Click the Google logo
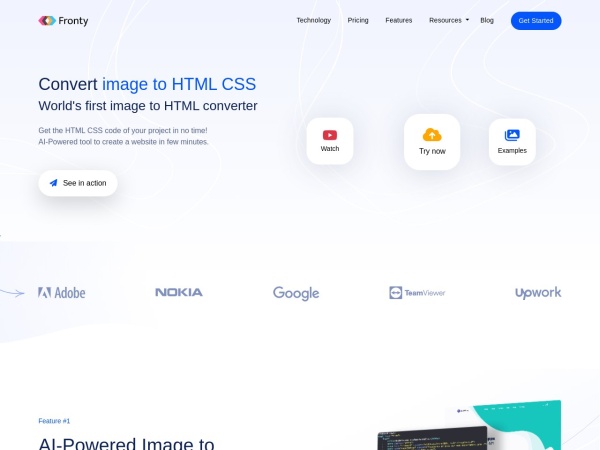 coord(296,293)
